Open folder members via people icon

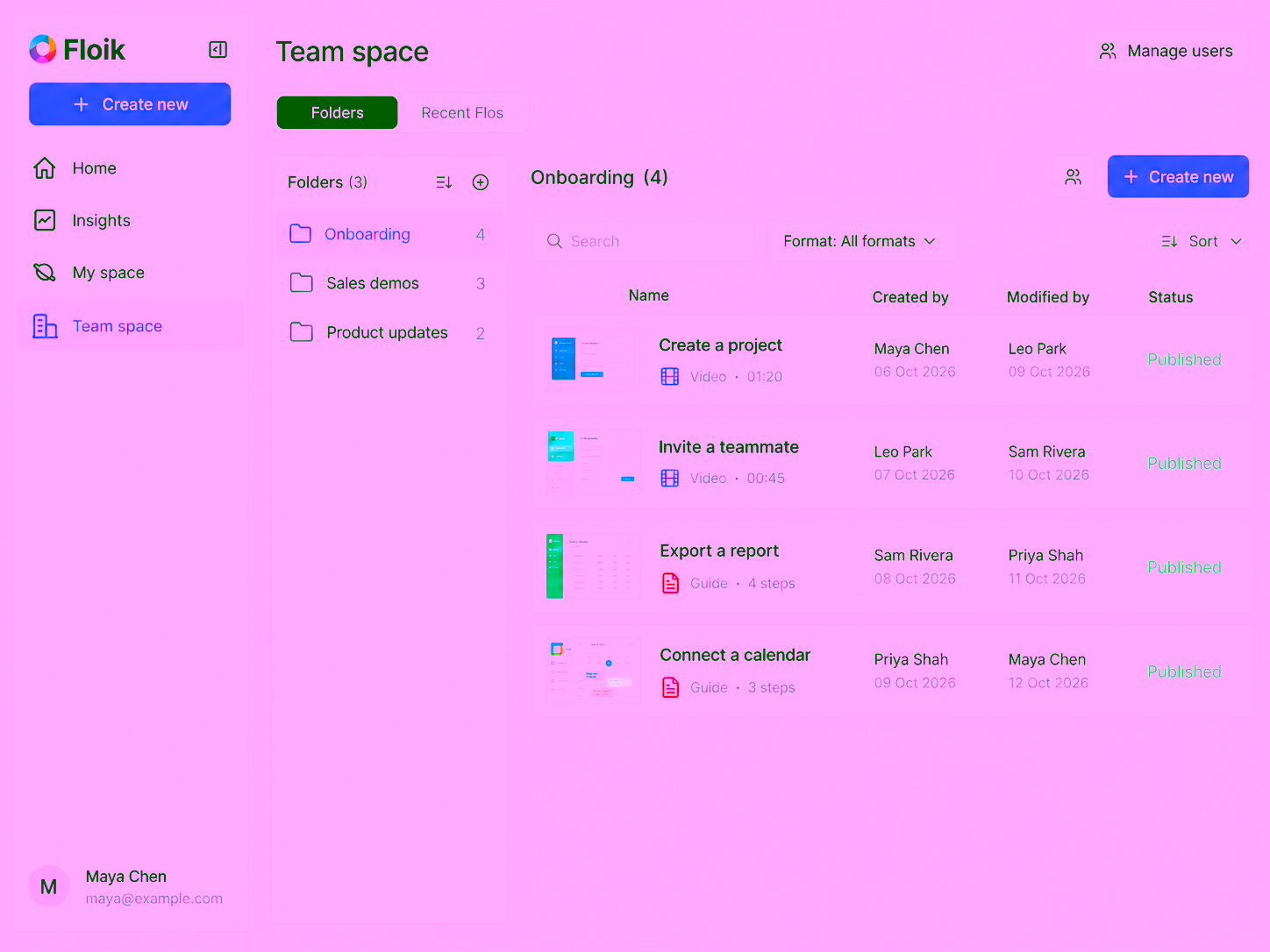pyautogui.click(x=1074, y=177)
